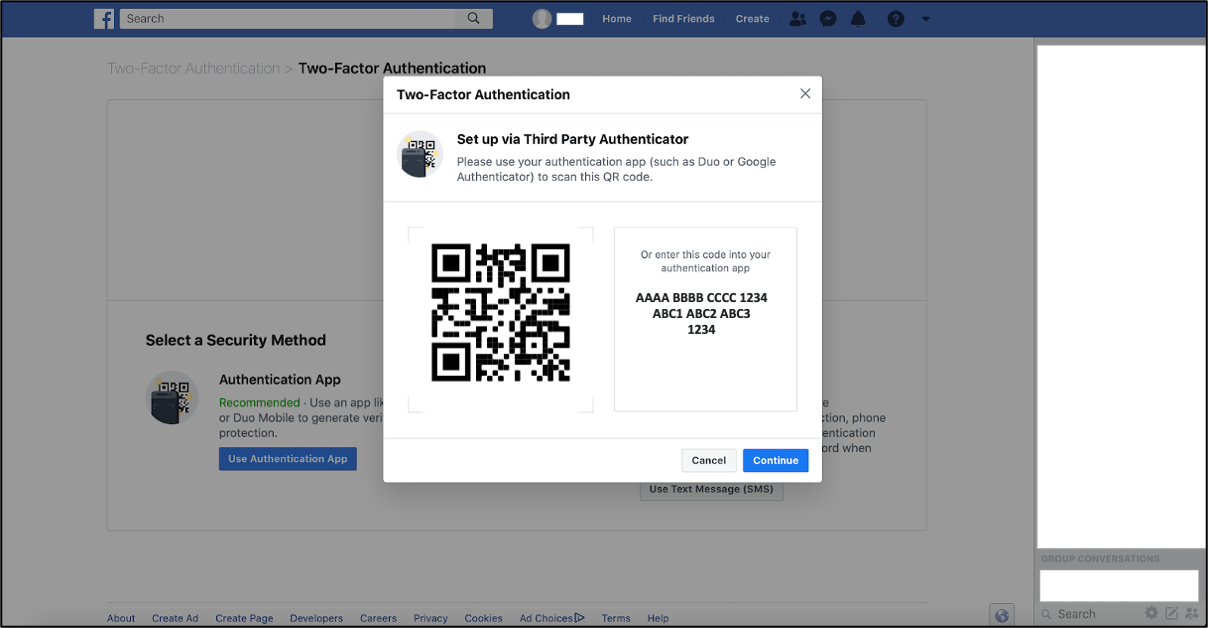The width and height of the screenshot is (1208, 628).
Task: Click the Facebook logo icon
Action: coord(104,18)
